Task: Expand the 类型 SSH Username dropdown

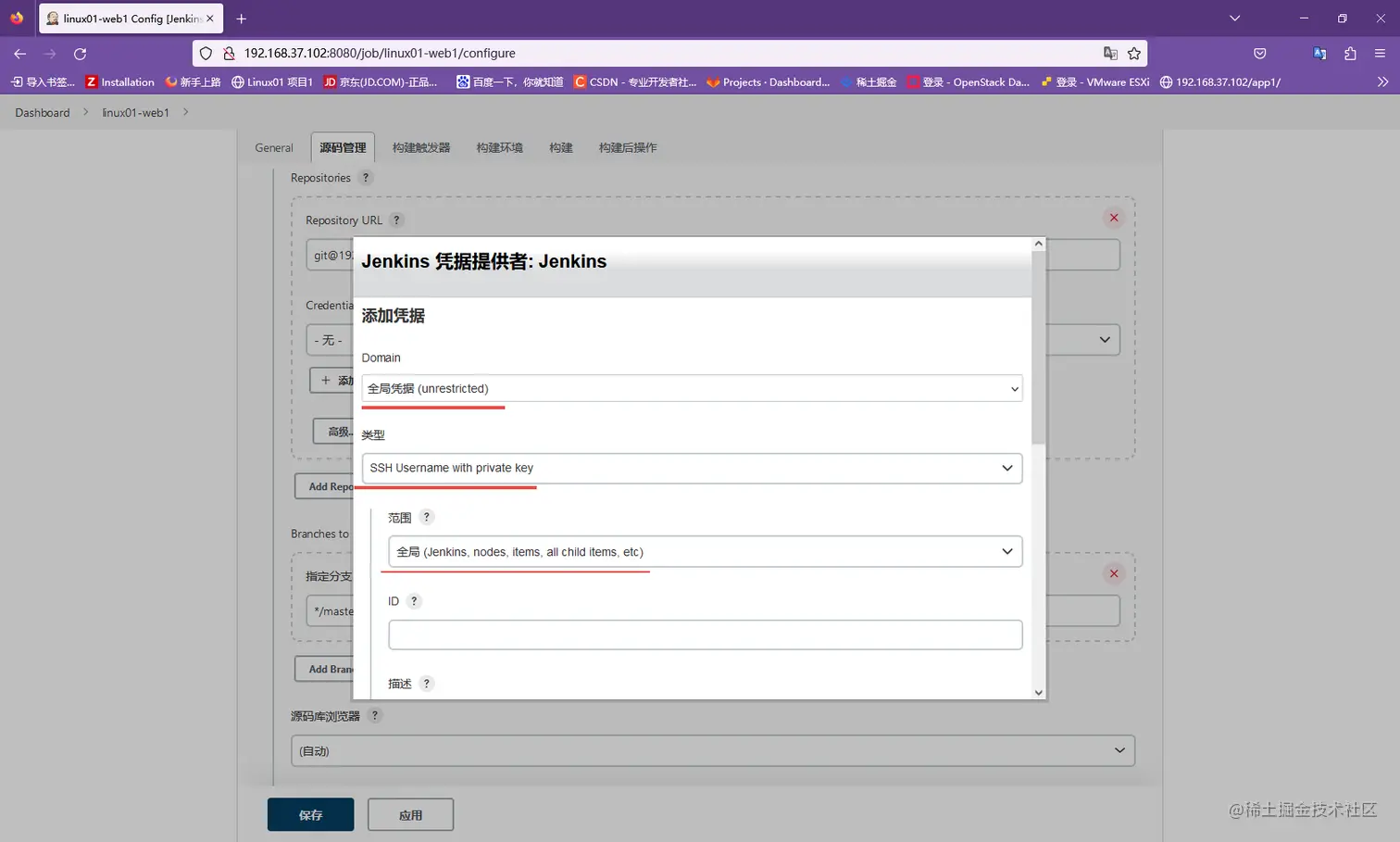Action: [x=692, y=468]
